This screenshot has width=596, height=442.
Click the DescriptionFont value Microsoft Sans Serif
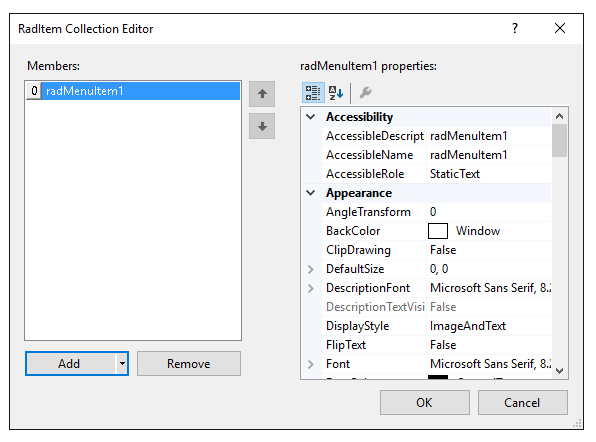(x=490, y=288)
